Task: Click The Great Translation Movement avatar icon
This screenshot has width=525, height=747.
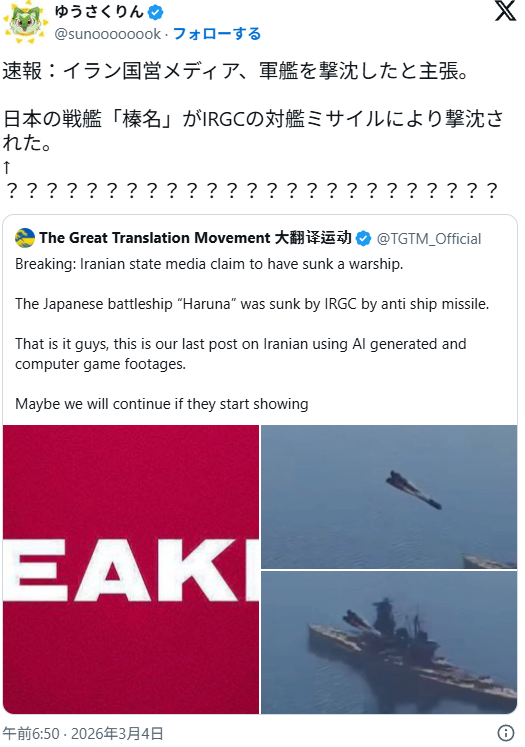Action: [x=25, y=238]
